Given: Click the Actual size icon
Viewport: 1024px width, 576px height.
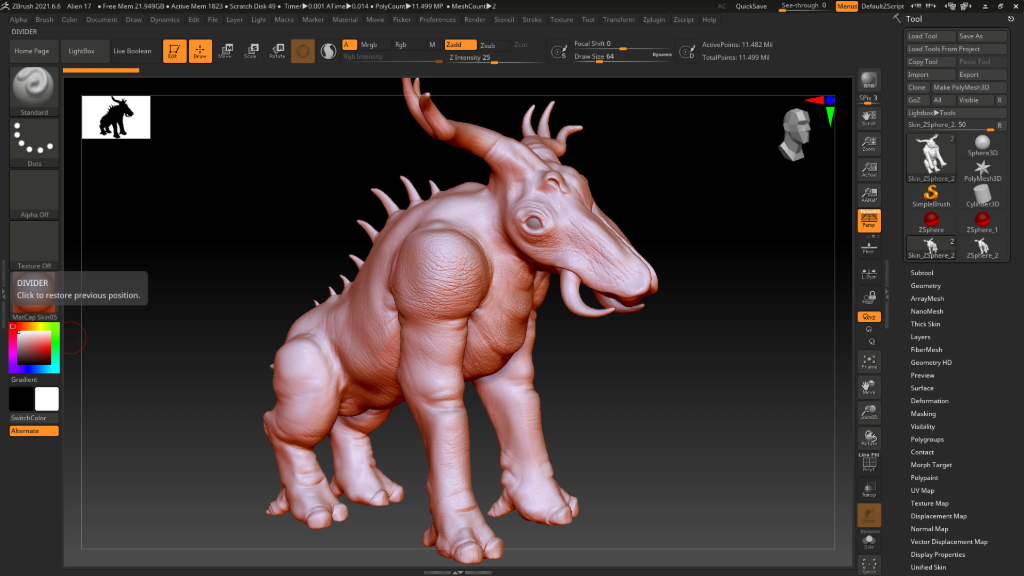Looking at the screenshot, I should (869, 169).
